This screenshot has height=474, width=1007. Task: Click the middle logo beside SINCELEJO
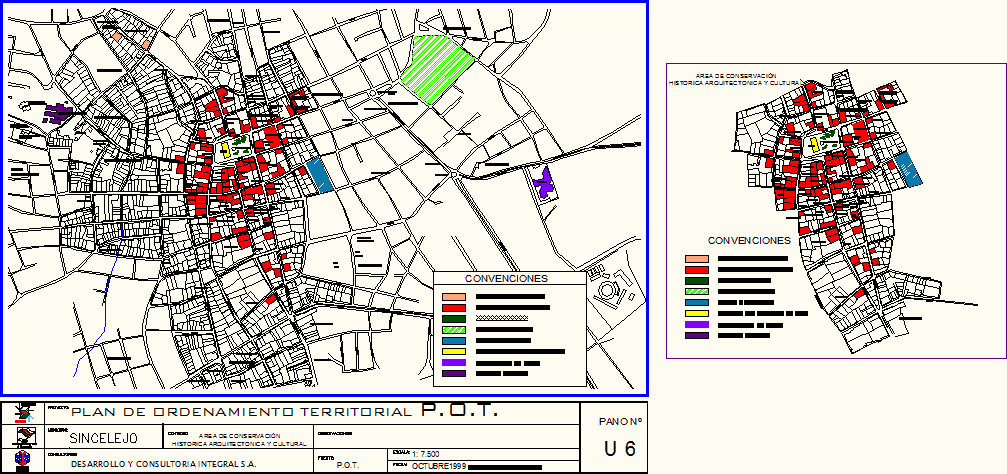point(22,436)
